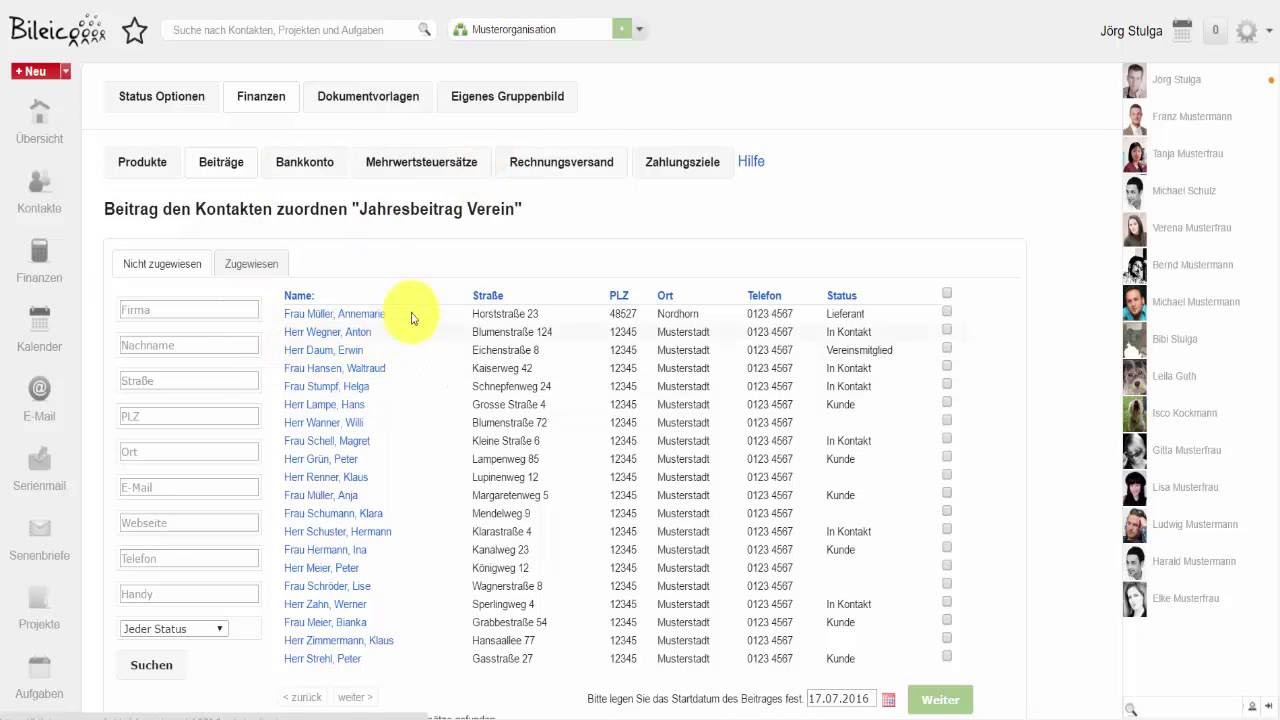Check the box for Frau Müller, Annemarie
The width and height of the screenshot is (1280, 720).
(x=947, y=311)
